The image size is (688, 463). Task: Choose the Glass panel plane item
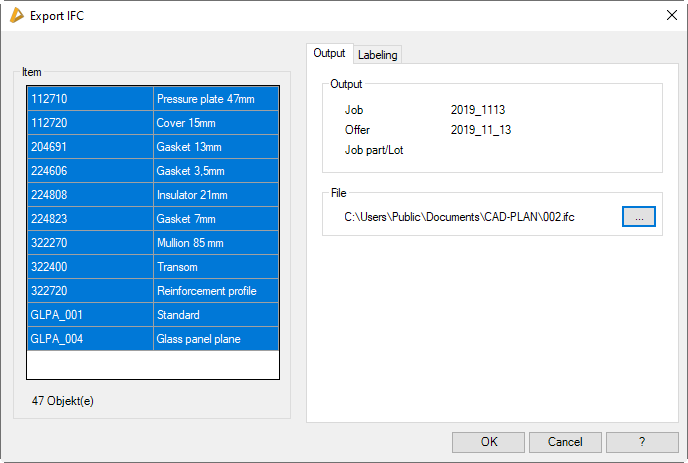pos(152,339)
